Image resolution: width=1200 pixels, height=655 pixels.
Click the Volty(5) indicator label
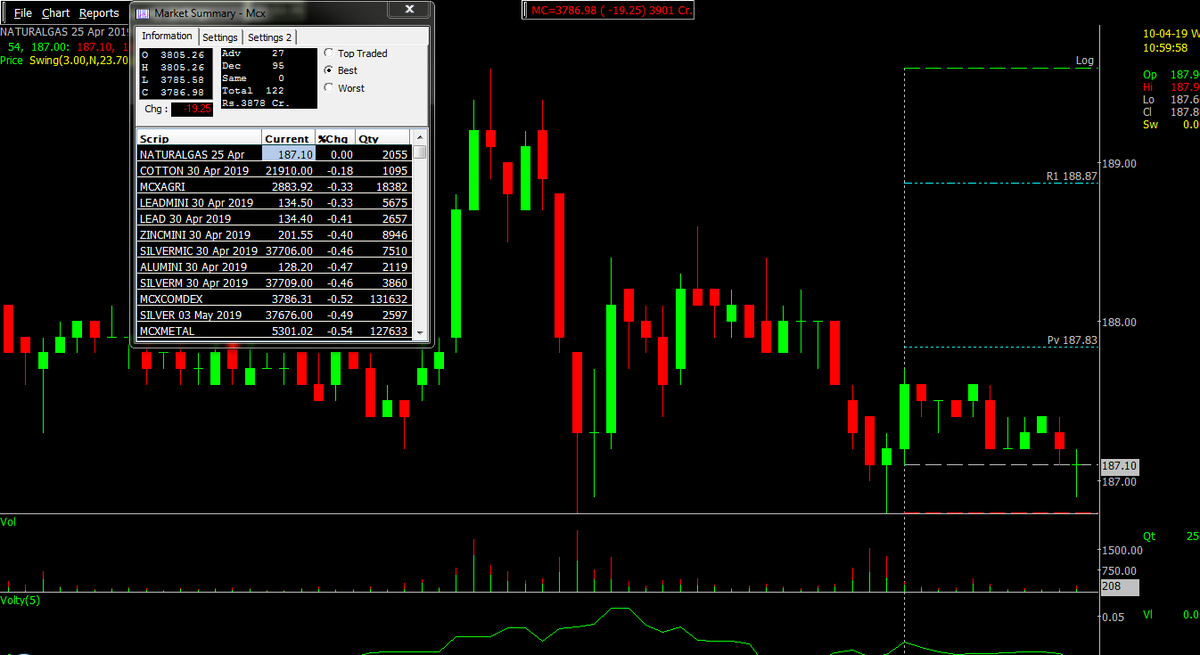pyautogui.click(x=18, y=600)
